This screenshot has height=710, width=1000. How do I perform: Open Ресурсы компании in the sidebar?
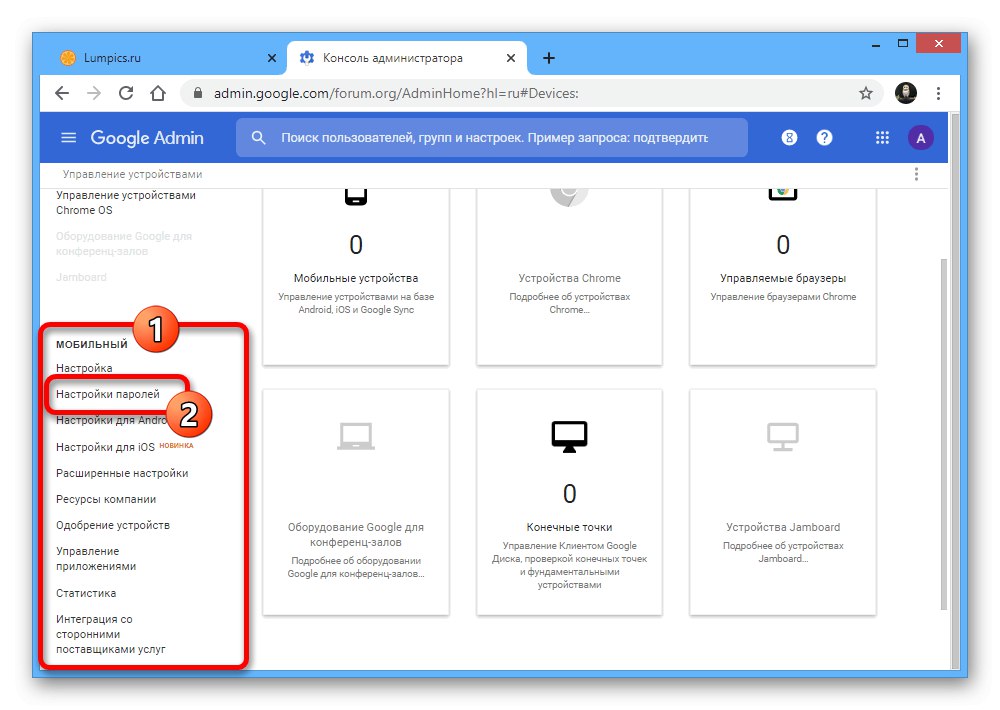(106, 499)
